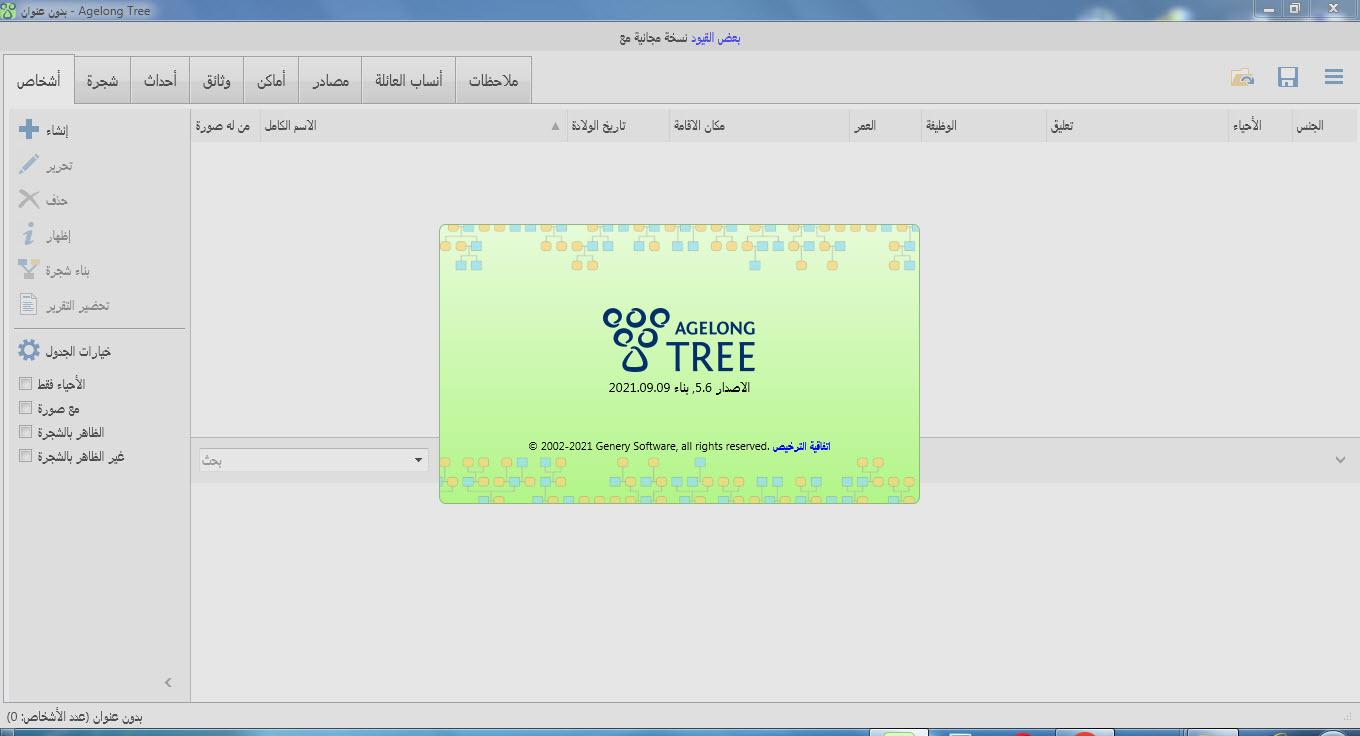Click the تحضير التقرير (prepare report) icon
The height and width of the screenshot is (736, 1360).
tap(29, 305)
